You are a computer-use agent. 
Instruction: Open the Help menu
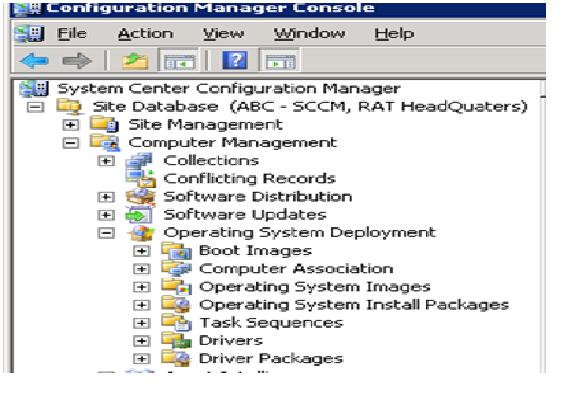pos(394,34)
